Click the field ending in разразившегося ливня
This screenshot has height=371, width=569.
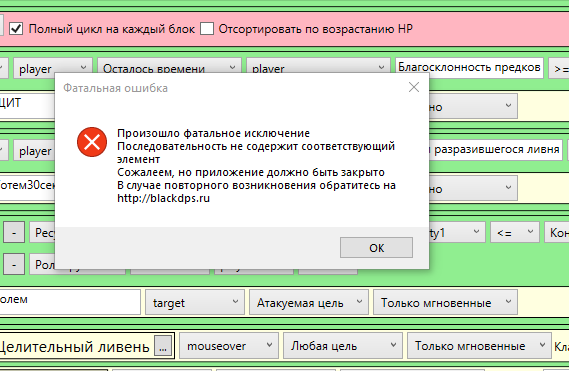pos(496,150)
